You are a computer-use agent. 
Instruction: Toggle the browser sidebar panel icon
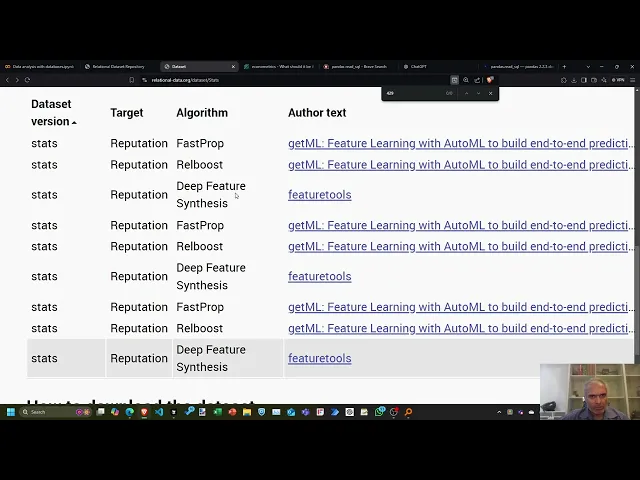coord(584,80)
